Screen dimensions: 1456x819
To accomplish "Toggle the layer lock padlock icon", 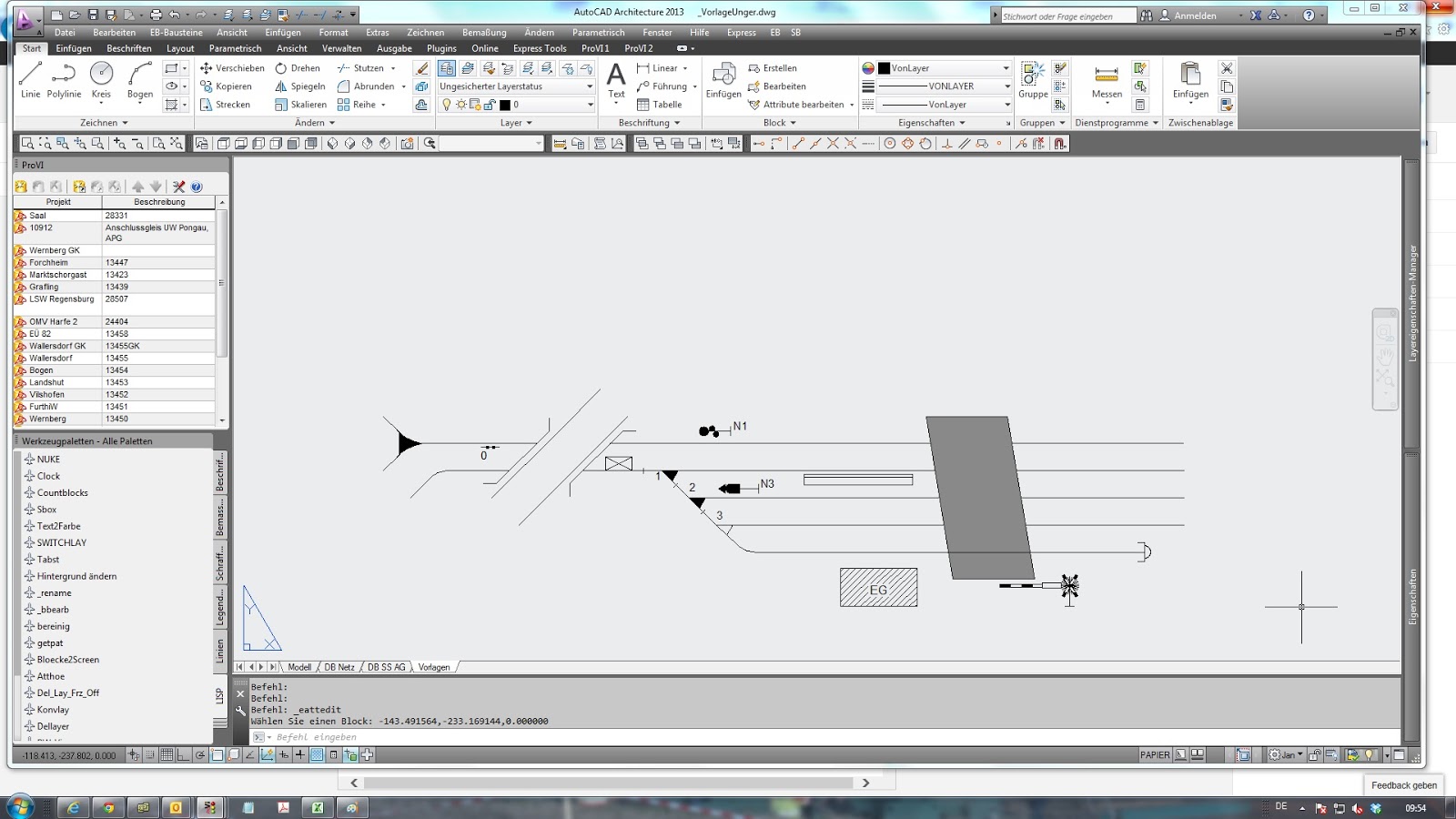I will click(490, 105).
